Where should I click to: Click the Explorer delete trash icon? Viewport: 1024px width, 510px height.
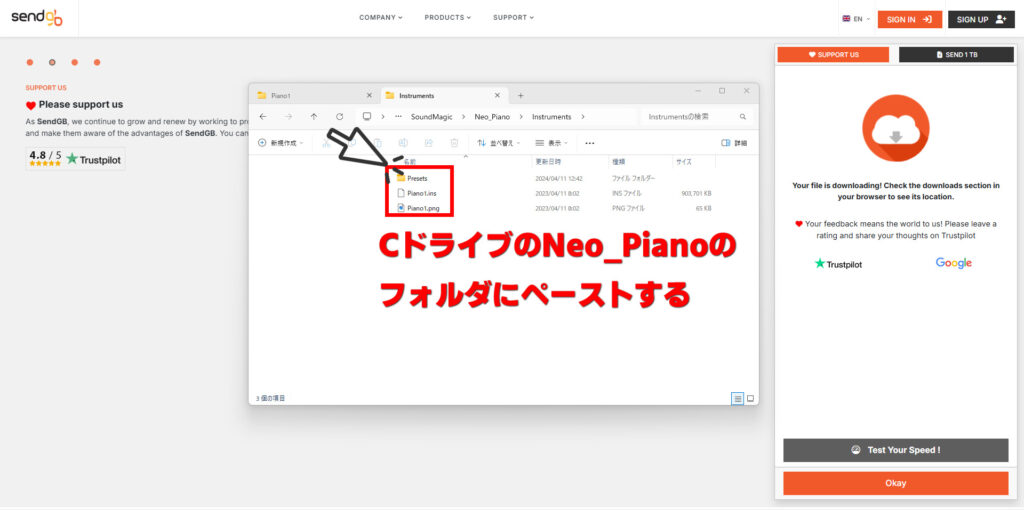click(x=454, y=143)
